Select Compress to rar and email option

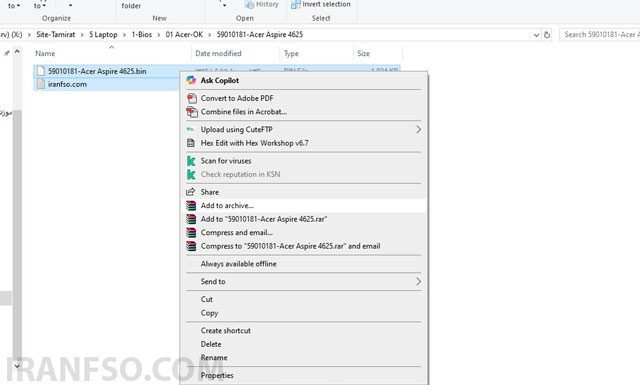pyautogui.click(x=304, y=246)
